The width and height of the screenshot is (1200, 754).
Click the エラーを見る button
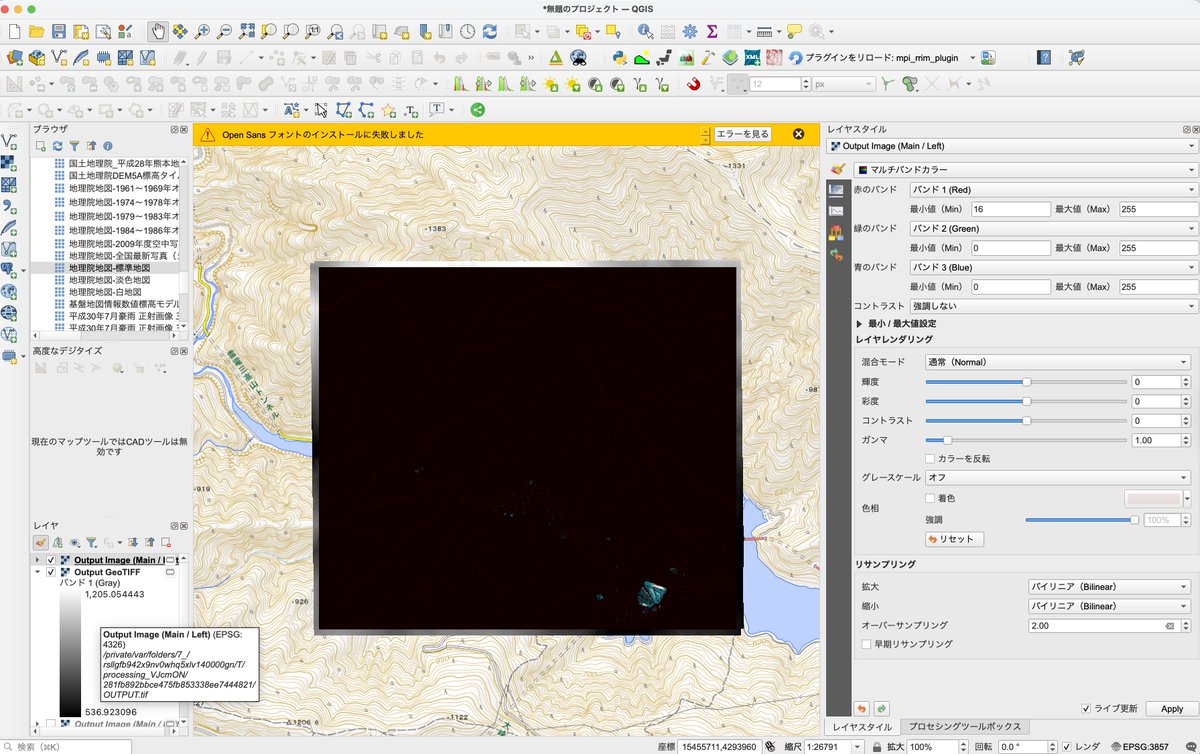click(x=743, y=133)
